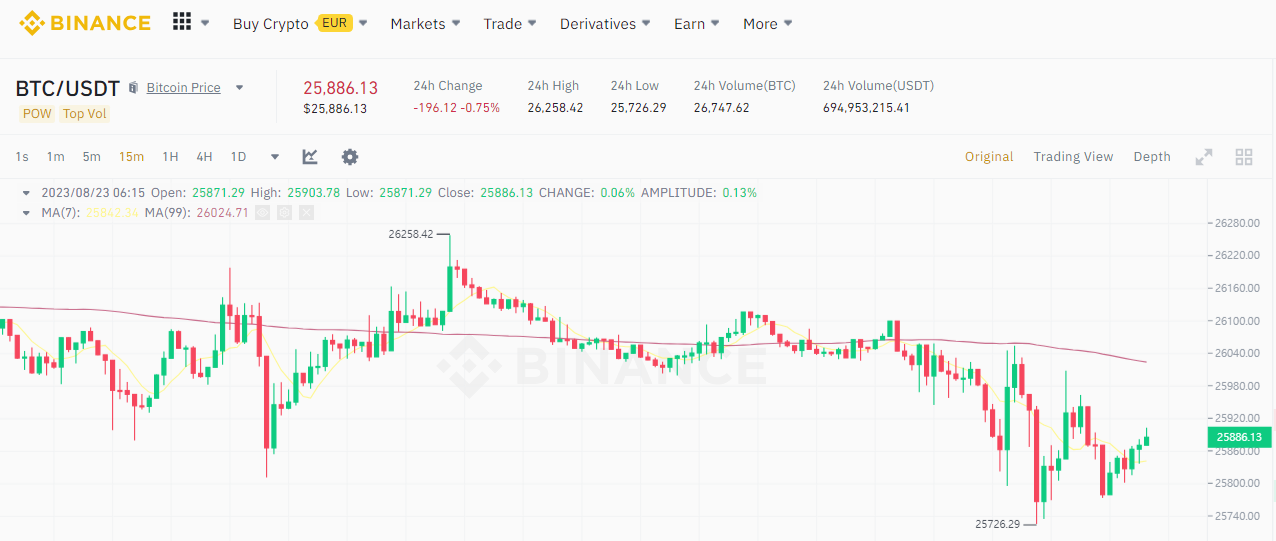Collapse the MA indicator row
The image size is (1276, 541).
click(26, 212)
